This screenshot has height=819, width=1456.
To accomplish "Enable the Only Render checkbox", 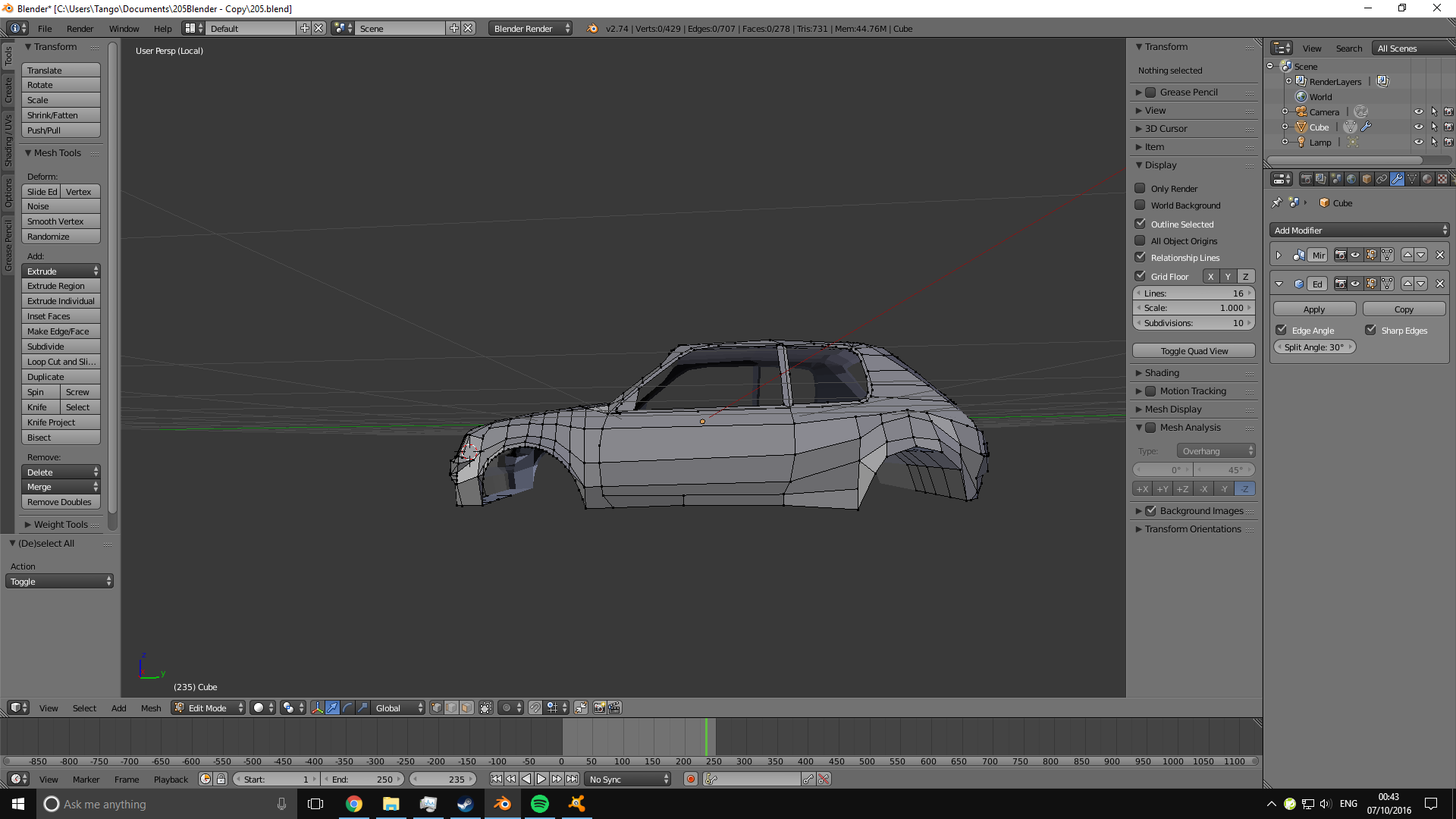I will pos(1140,188).
